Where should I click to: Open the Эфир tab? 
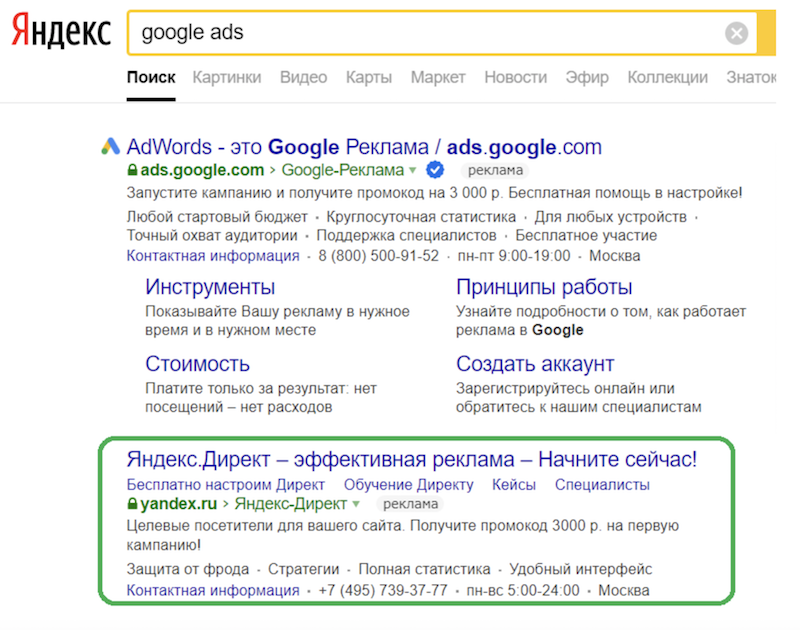[x=587, y=77]
